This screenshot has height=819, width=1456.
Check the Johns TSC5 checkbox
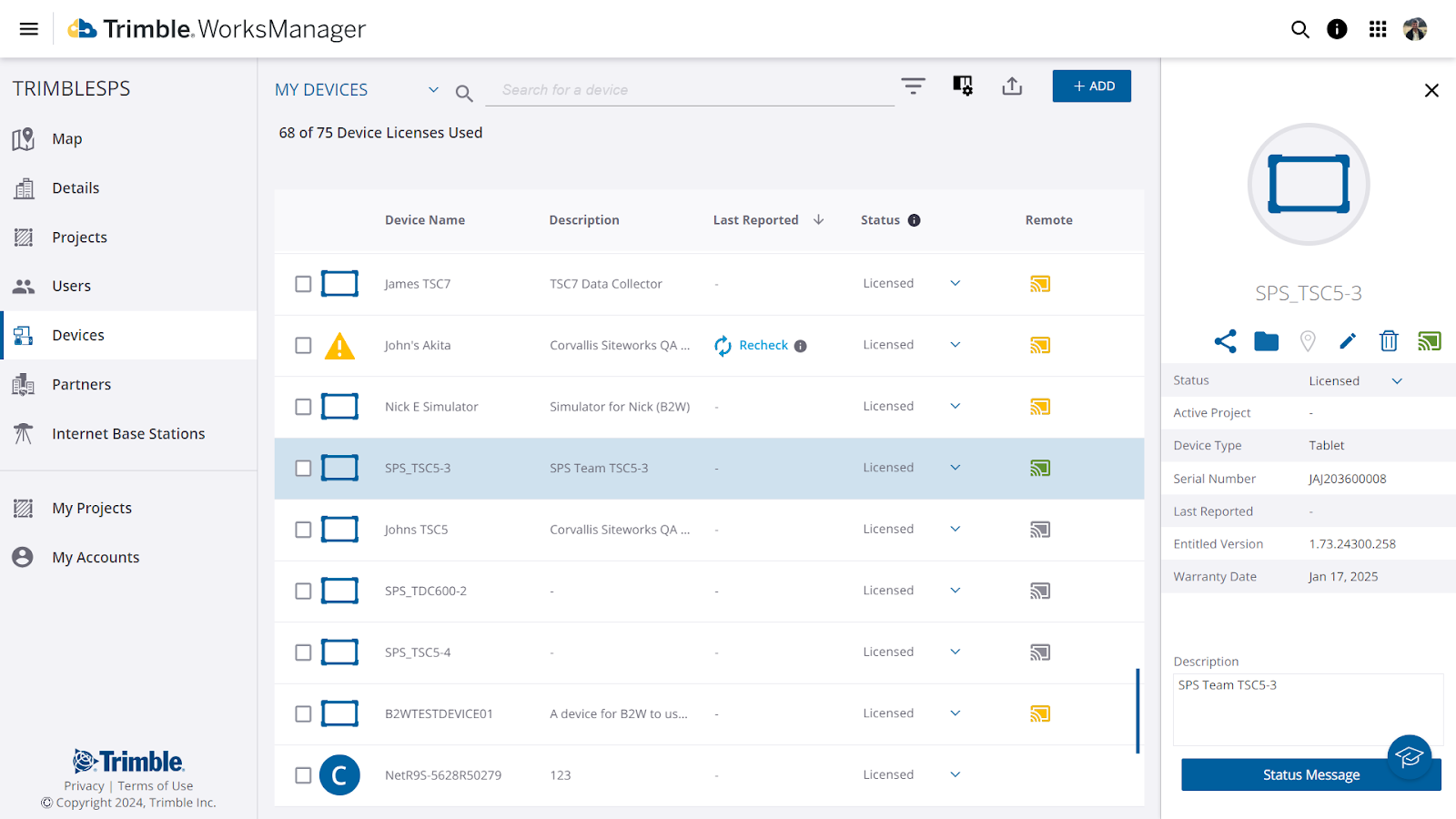point(303,530)
